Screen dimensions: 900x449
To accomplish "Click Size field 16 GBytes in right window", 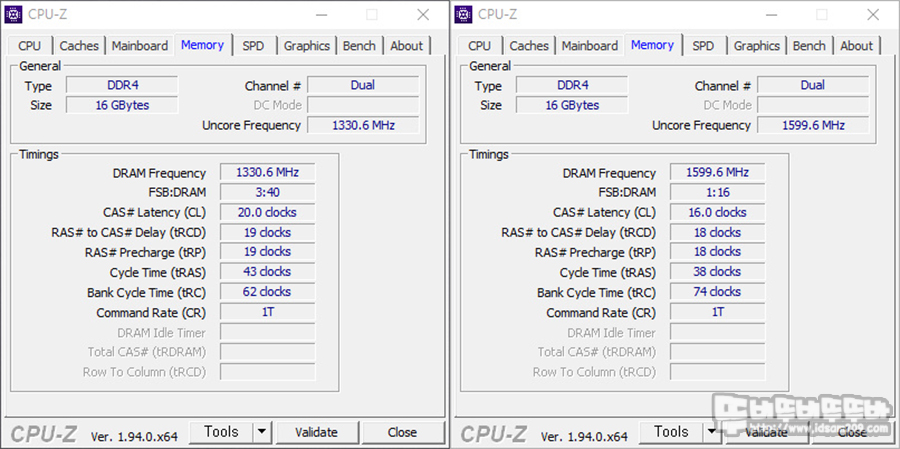I will coord(572,105).
